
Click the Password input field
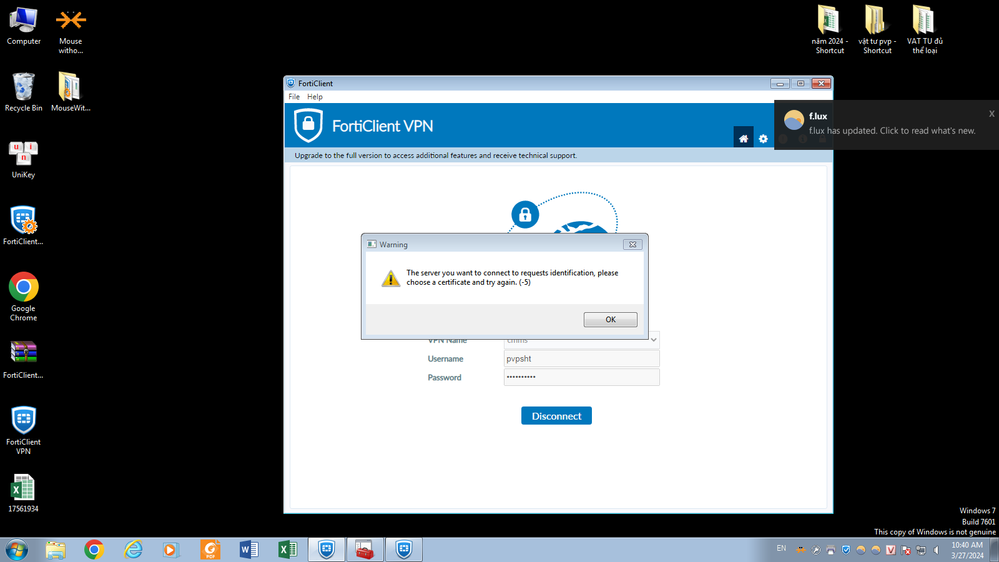coord(581,377)
